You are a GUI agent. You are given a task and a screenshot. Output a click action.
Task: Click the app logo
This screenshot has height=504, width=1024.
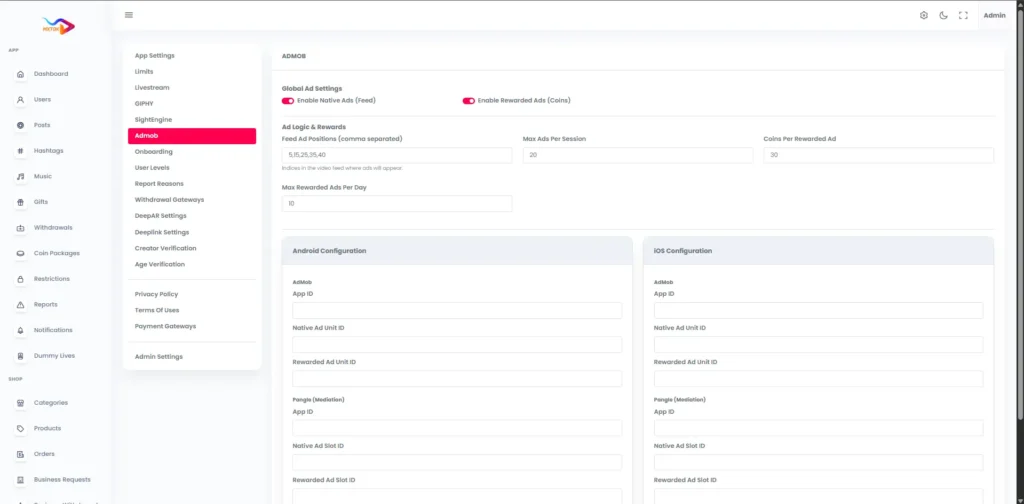click(x=59, y=26)
